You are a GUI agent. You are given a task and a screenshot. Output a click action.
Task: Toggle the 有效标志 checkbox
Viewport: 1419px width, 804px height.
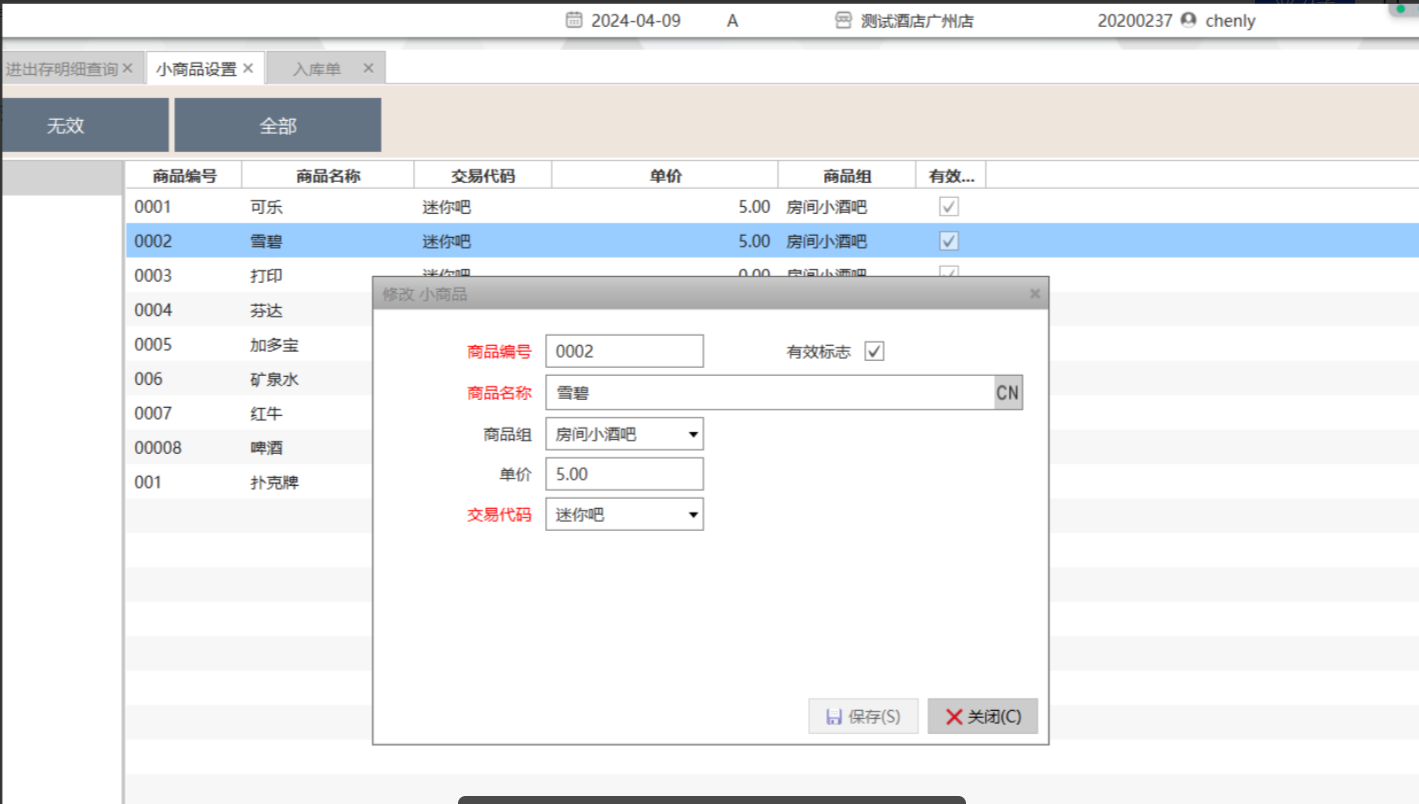coord(874,352)
